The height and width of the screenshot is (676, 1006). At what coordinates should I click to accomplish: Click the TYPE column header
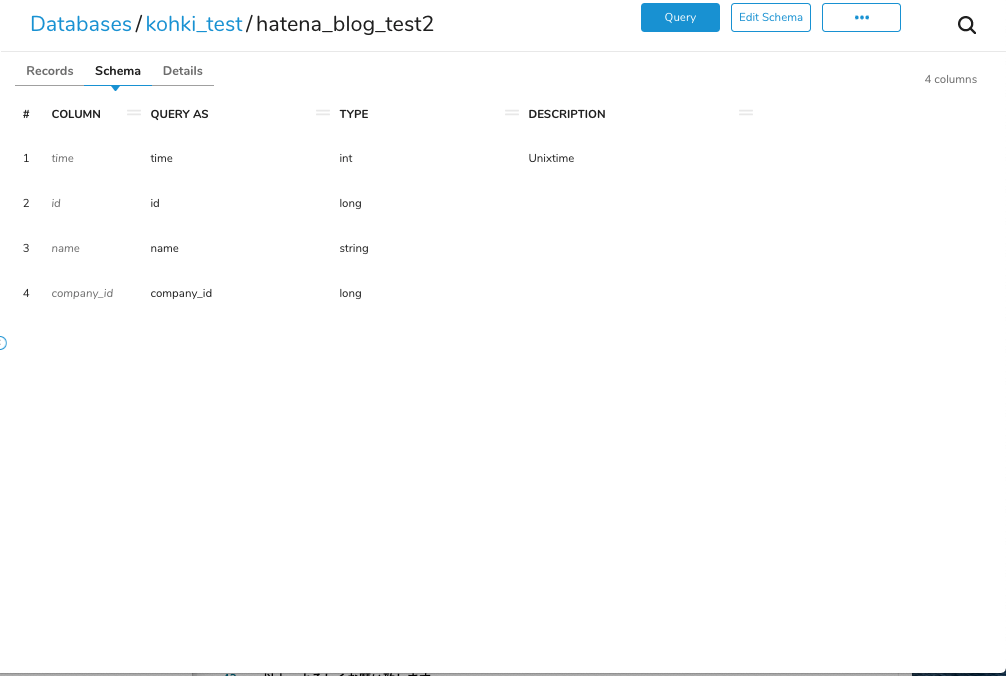(x=354, y=114)
